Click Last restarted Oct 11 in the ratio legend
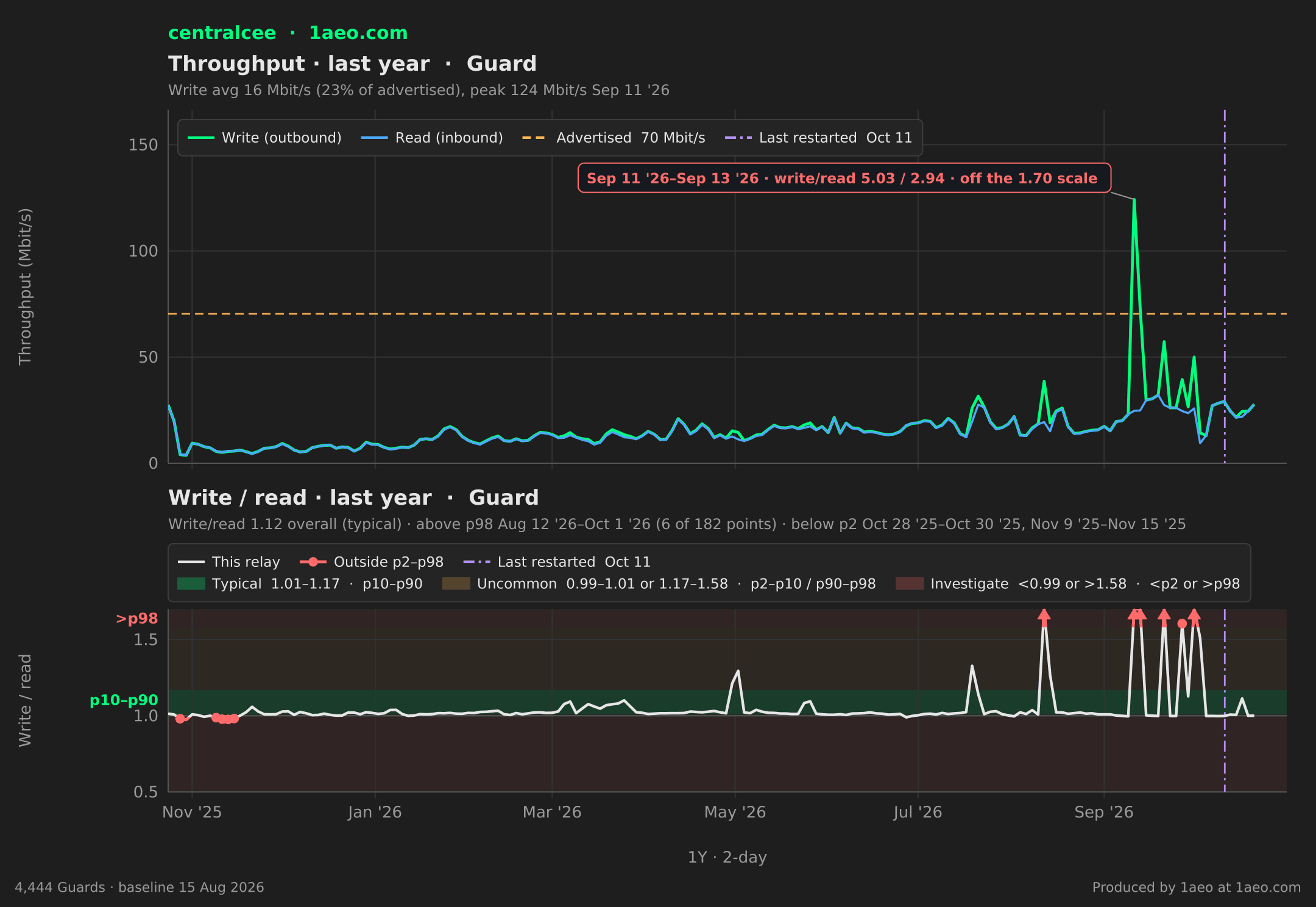The width and height of the screenshot is (1316, 907). 557,562
